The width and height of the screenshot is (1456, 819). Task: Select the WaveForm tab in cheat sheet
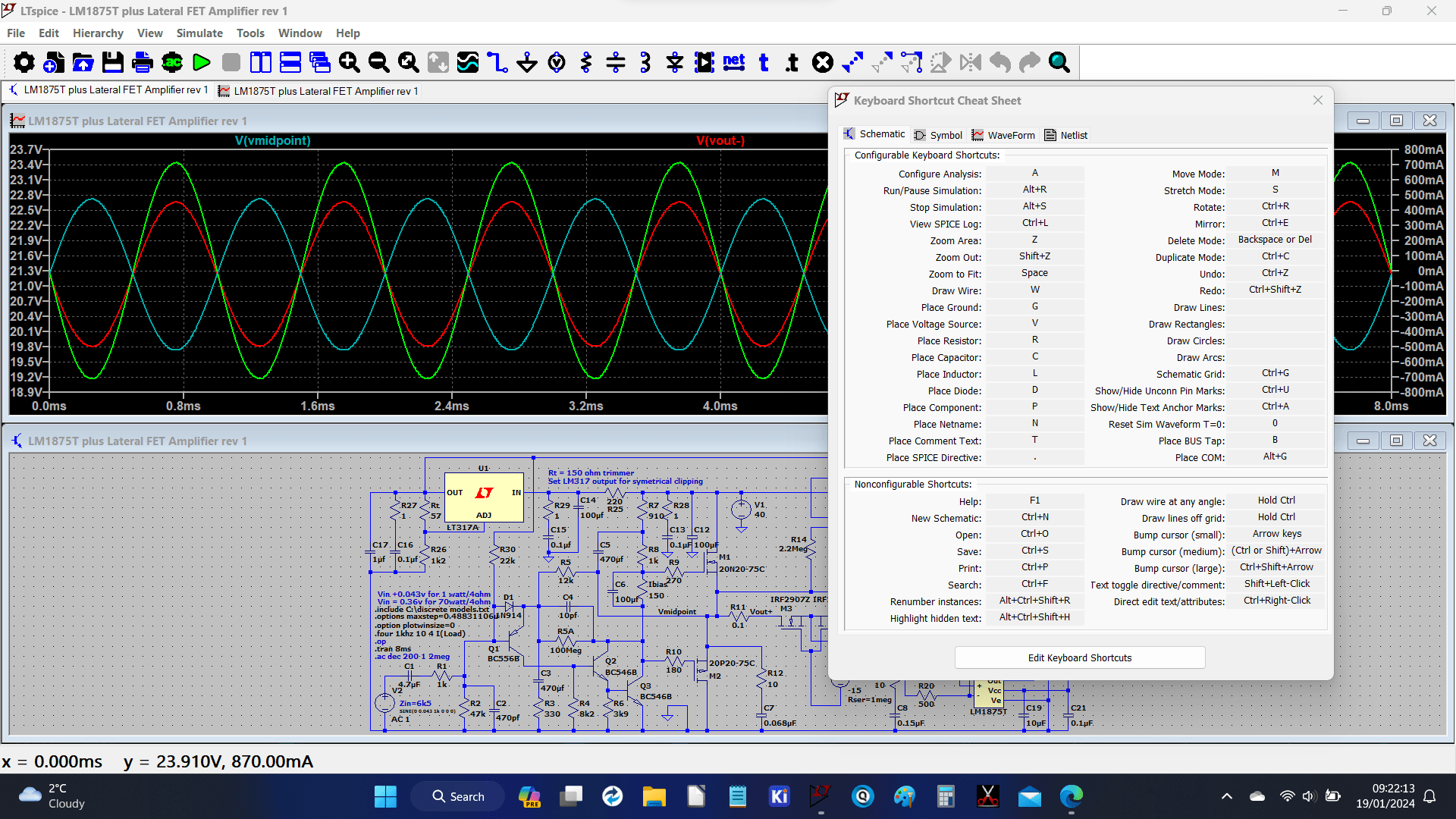coord(1003,135)
